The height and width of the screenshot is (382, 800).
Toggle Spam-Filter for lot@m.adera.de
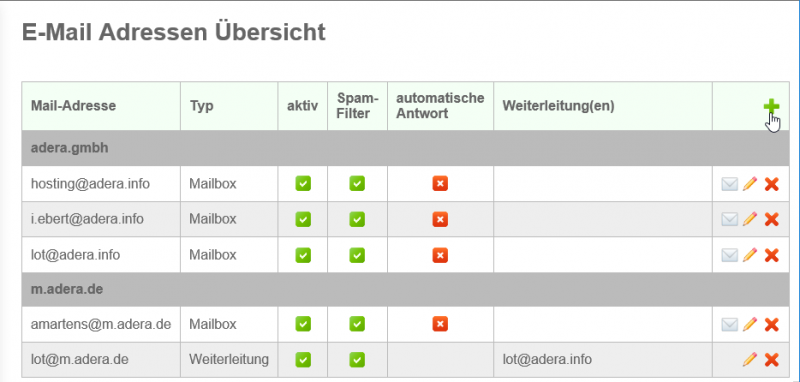(x=357, y=360)
